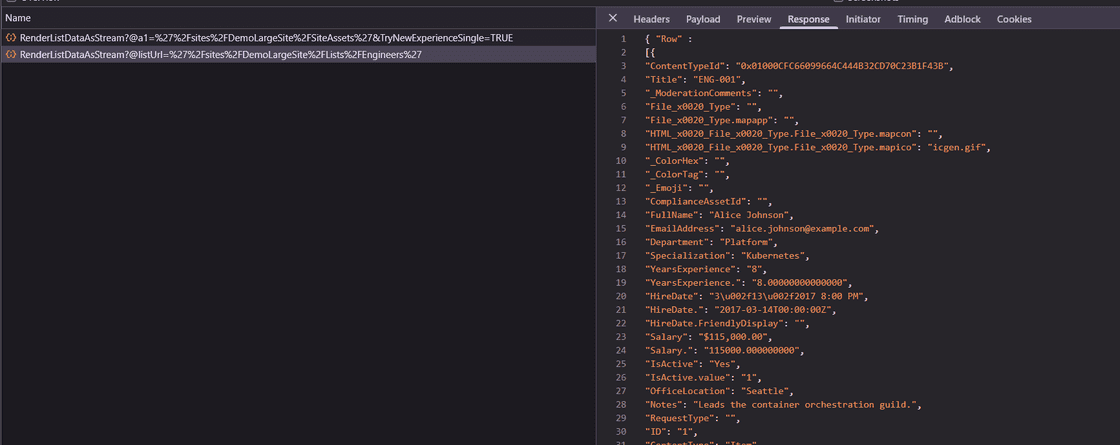Select the Engineers RenderListDataAsStream request
This screenshot has height=445, width=1120.
tap(298, 54)
